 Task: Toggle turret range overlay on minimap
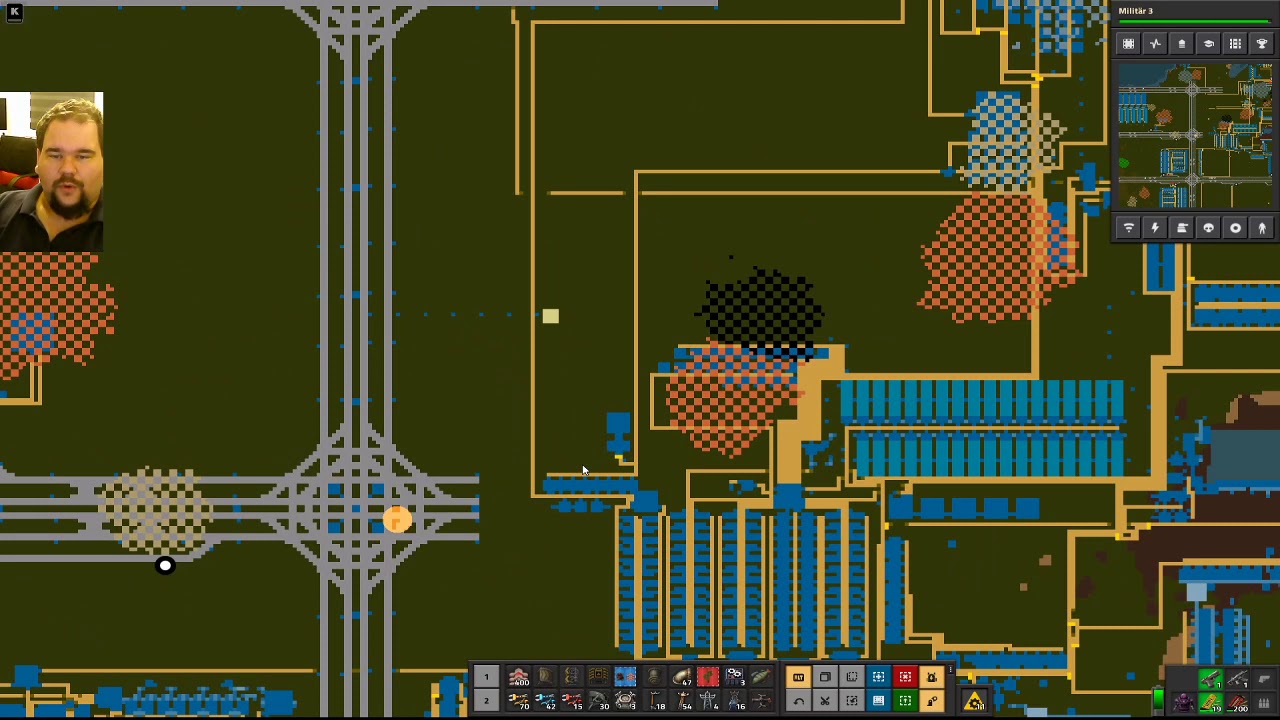[1182, 228]
